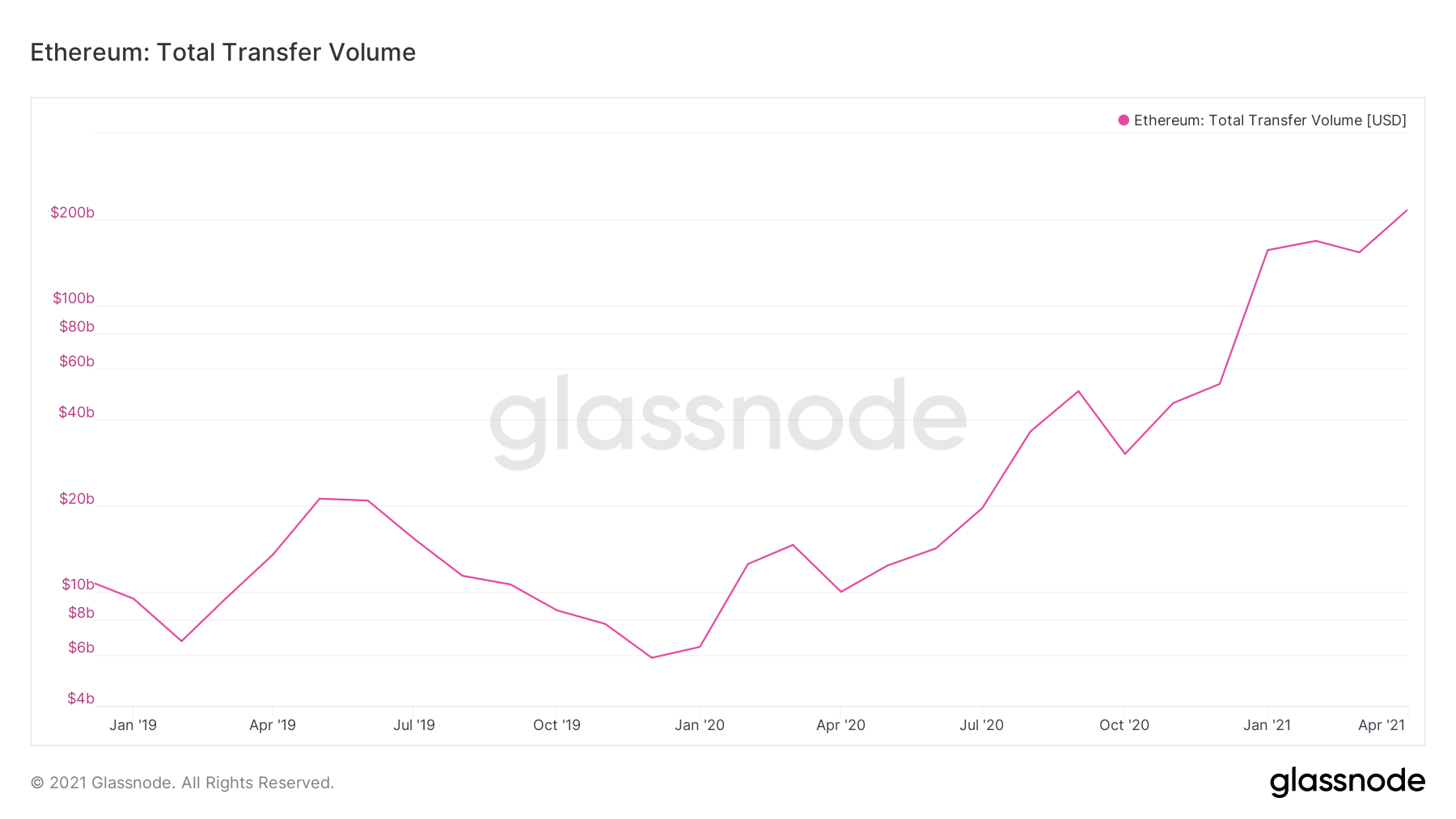Click the $100b y-axis label

coord(74,298)
